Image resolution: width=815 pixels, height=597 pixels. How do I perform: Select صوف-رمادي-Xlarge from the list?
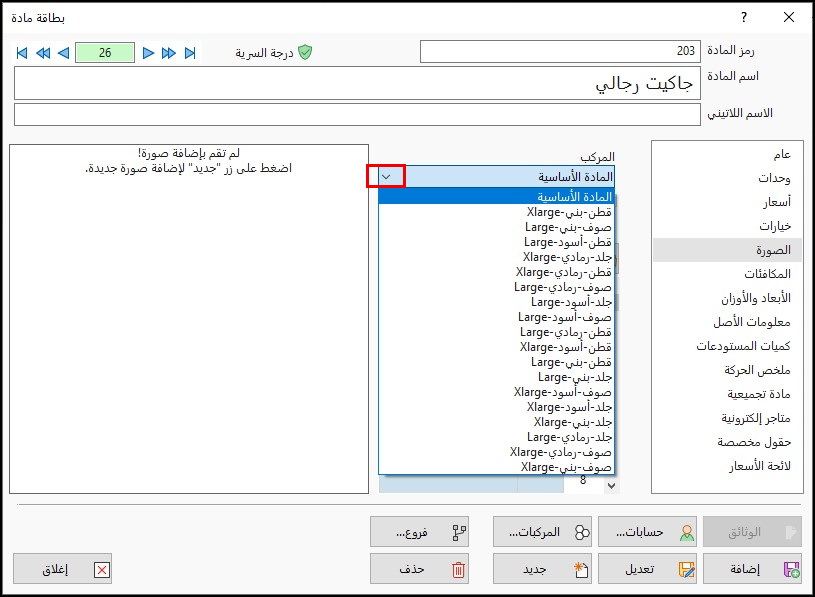(x=496, y=453)
